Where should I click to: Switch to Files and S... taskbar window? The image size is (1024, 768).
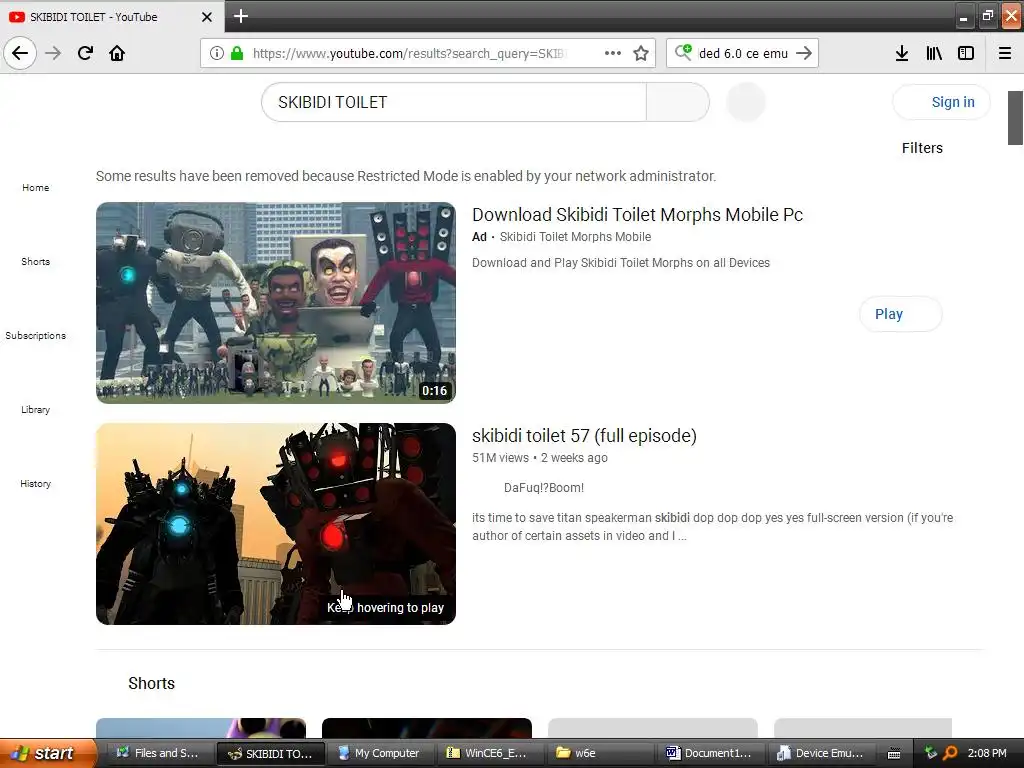161,753
